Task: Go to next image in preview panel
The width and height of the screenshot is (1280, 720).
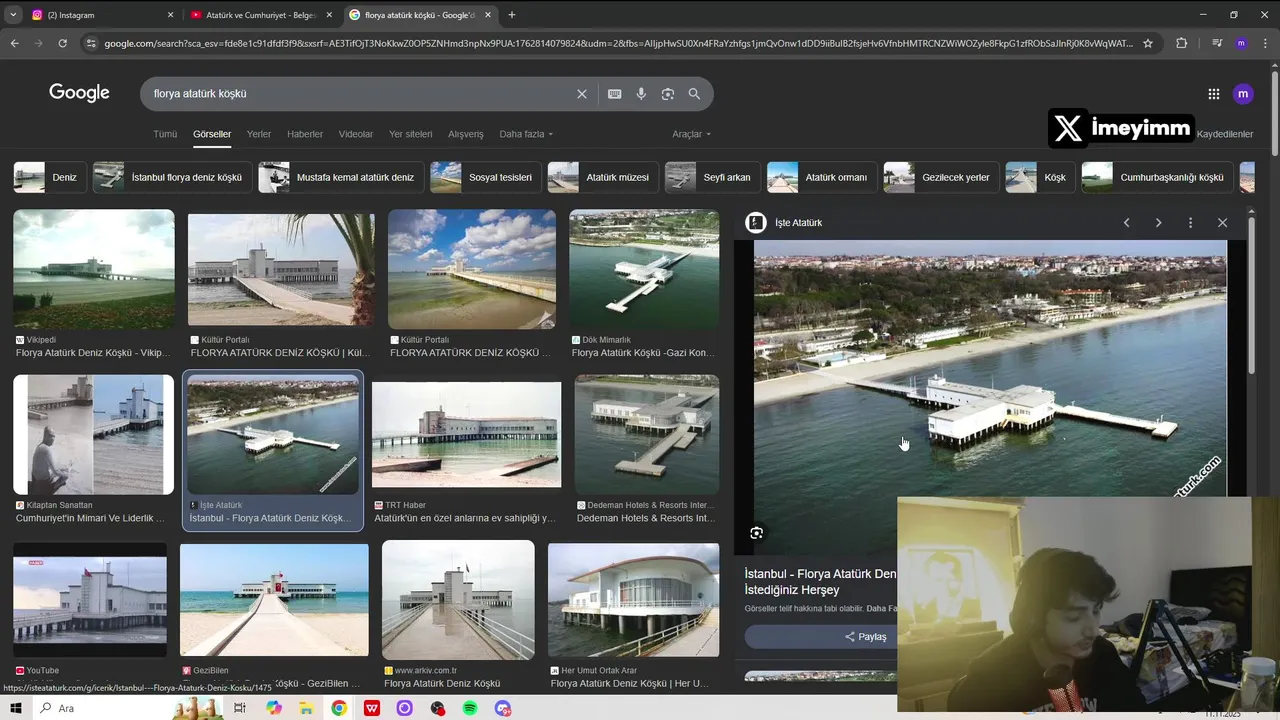Action: click(1158, 223)
